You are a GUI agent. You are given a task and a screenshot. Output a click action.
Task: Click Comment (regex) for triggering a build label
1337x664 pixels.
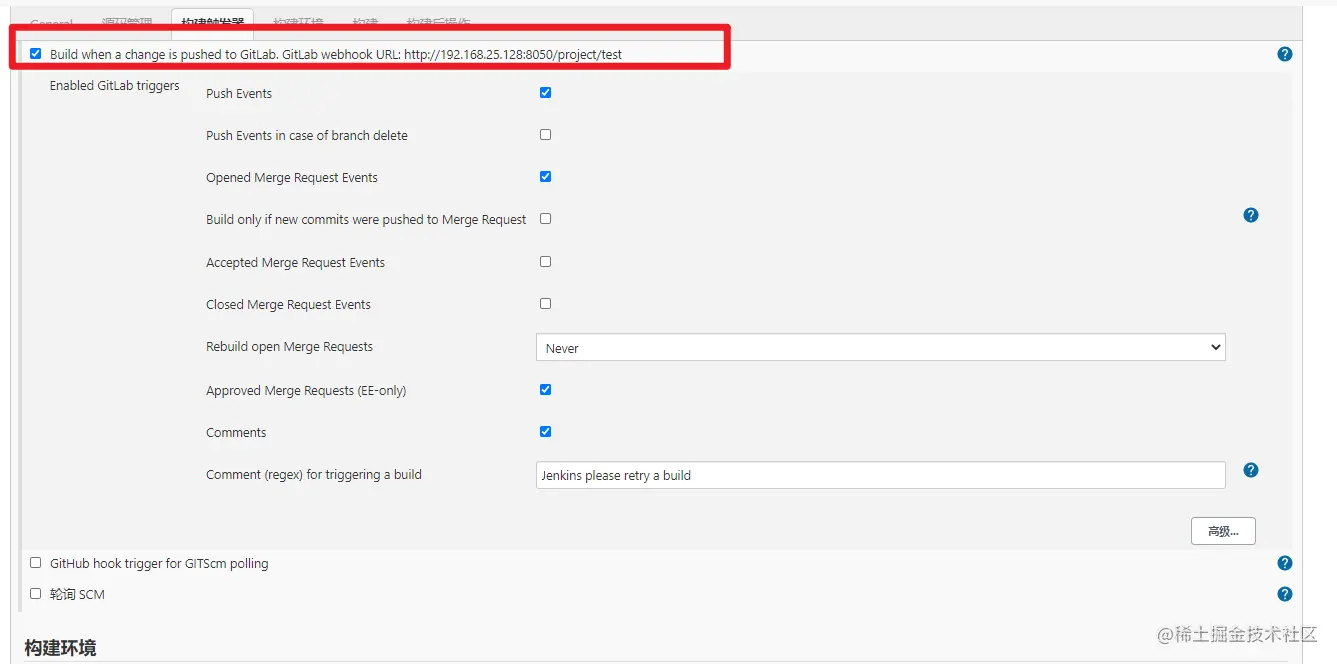[314, 475]
